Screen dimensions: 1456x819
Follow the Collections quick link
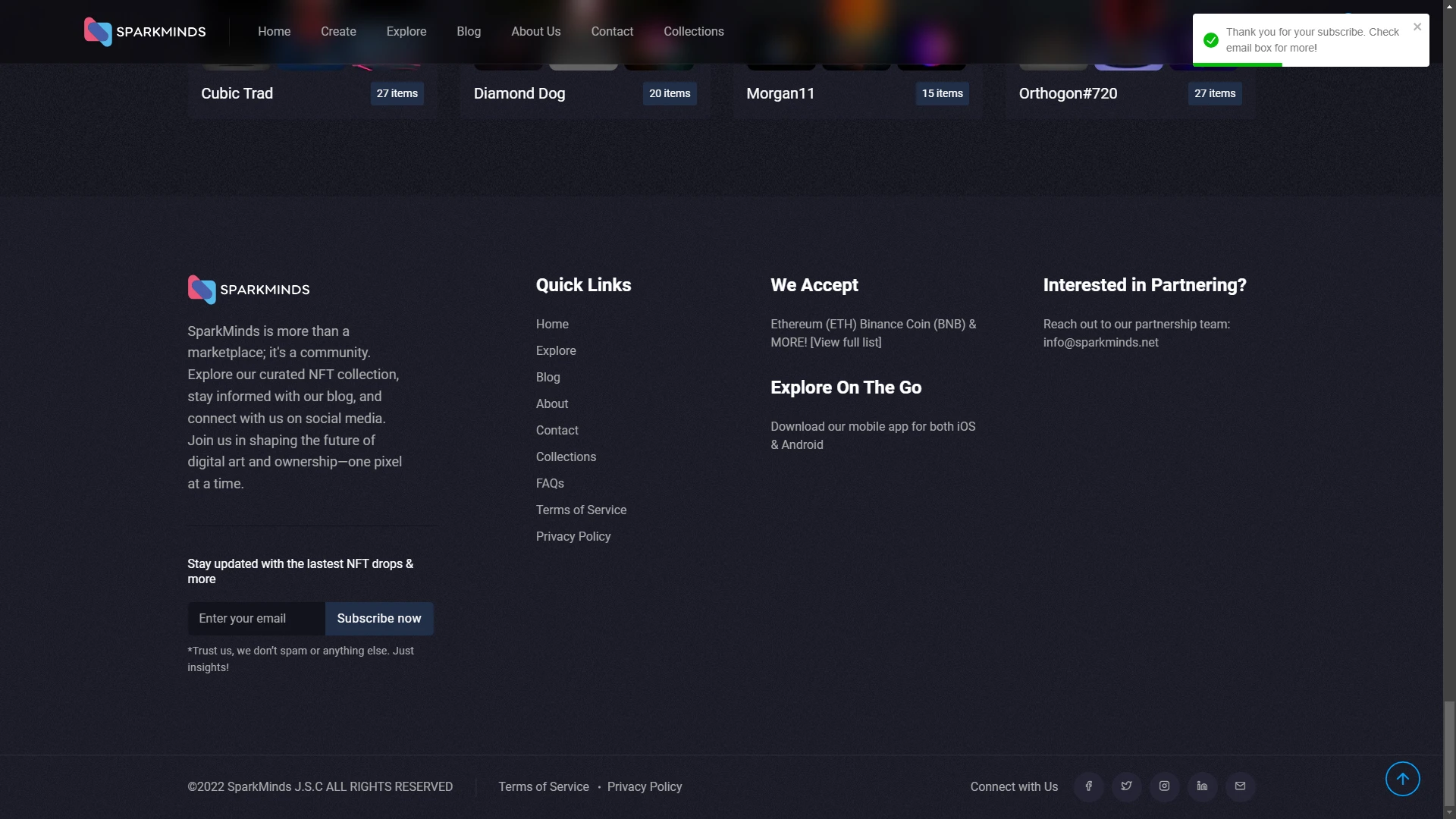tap(566, 457)
